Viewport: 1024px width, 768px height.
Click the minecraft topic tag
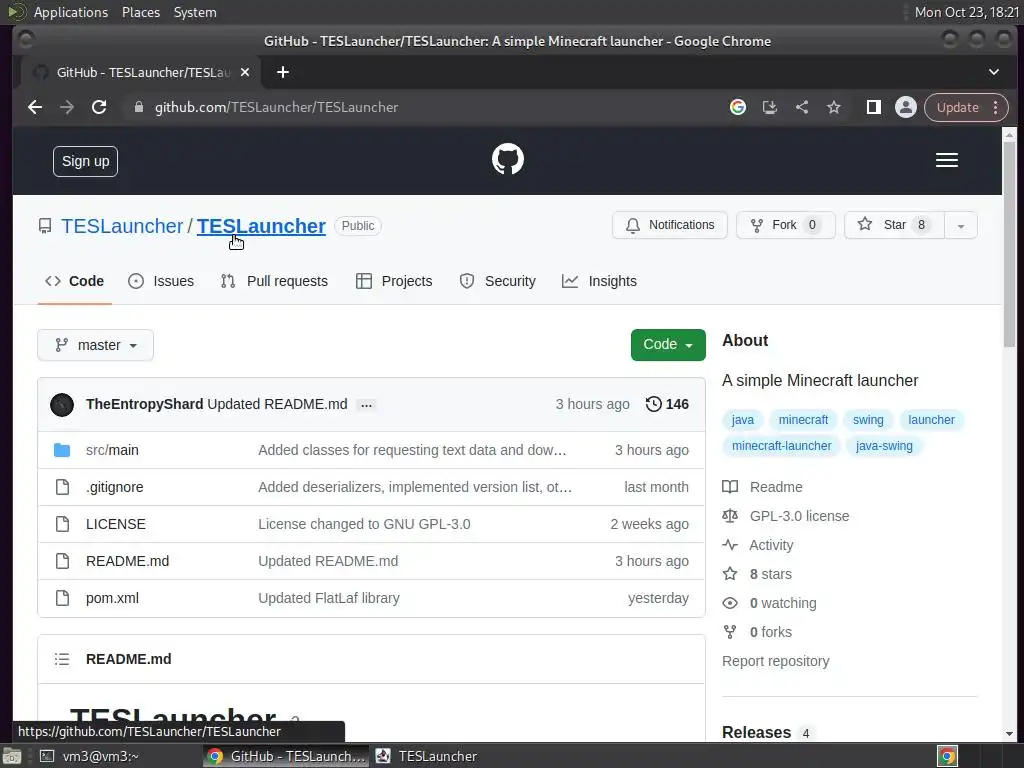[803, 420]
